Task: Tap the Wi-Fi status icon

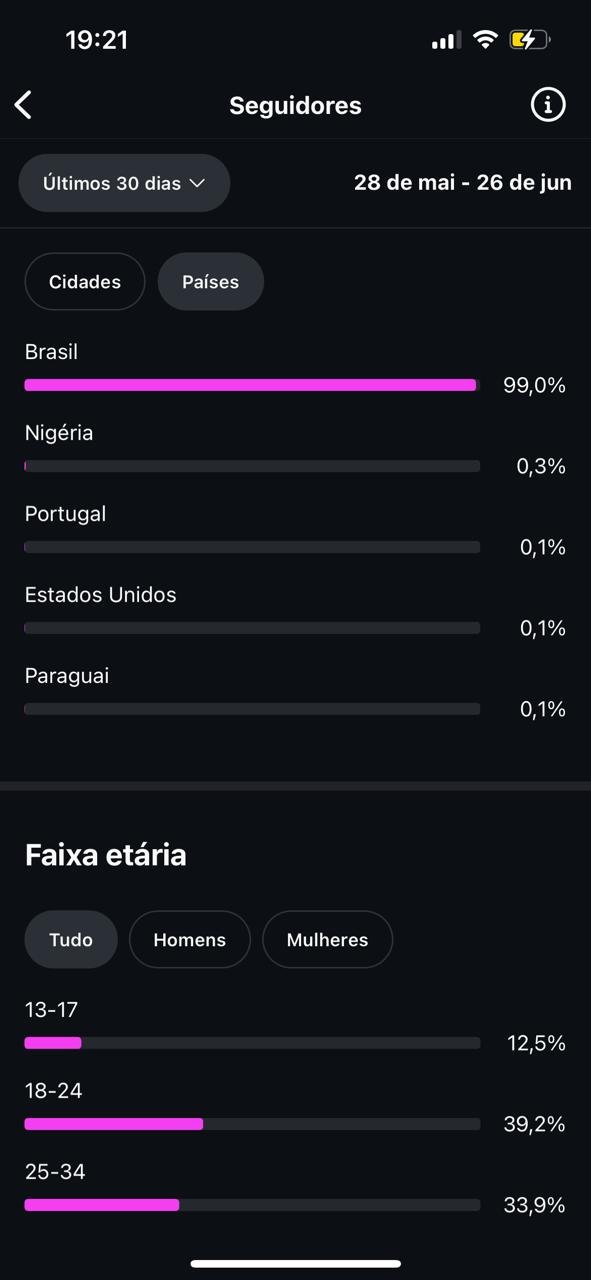Action: tap(486, 40)
